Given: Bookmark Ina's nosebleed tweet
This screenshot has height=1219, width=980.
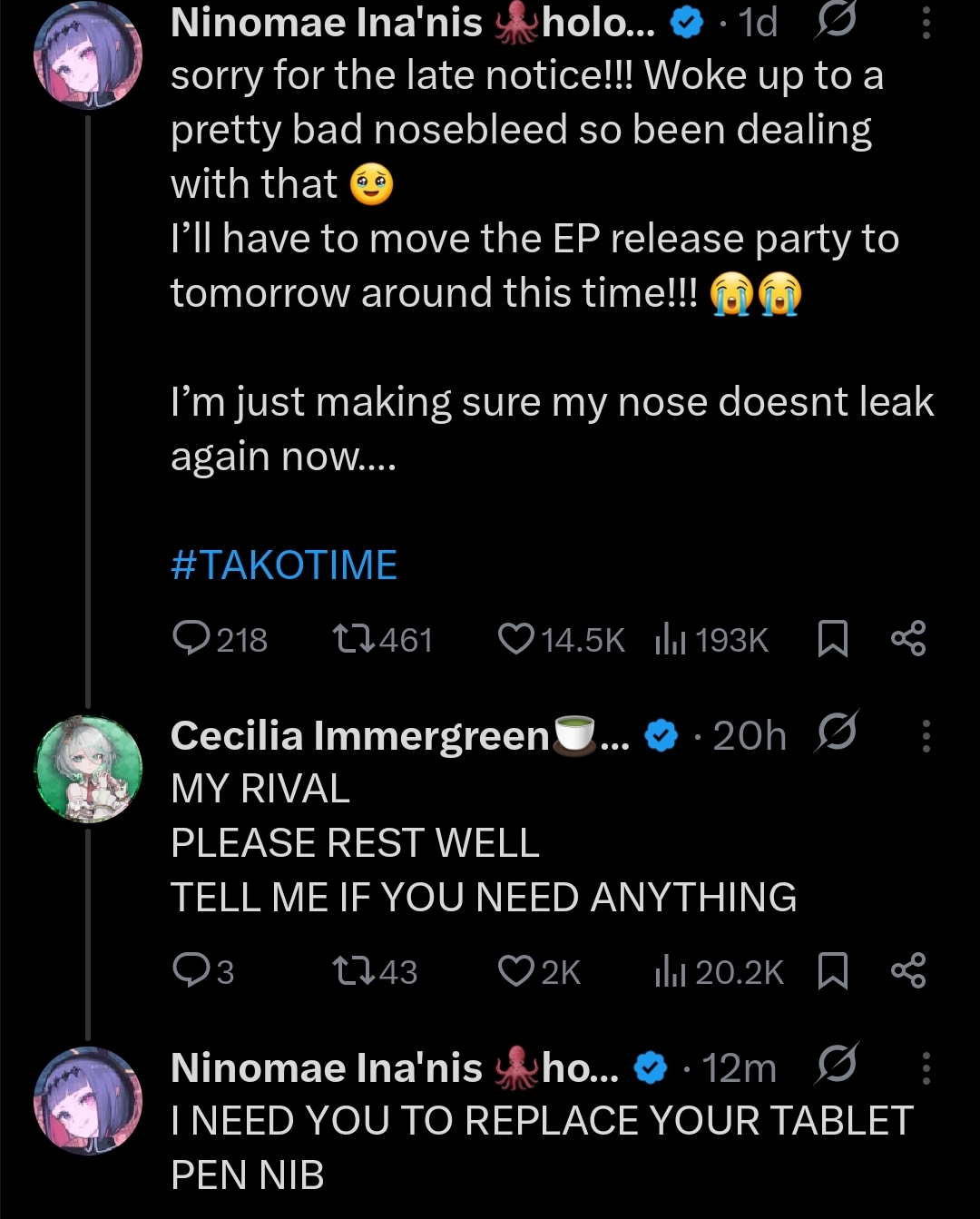Looking at the screenshot, I should tap(832, 639).
